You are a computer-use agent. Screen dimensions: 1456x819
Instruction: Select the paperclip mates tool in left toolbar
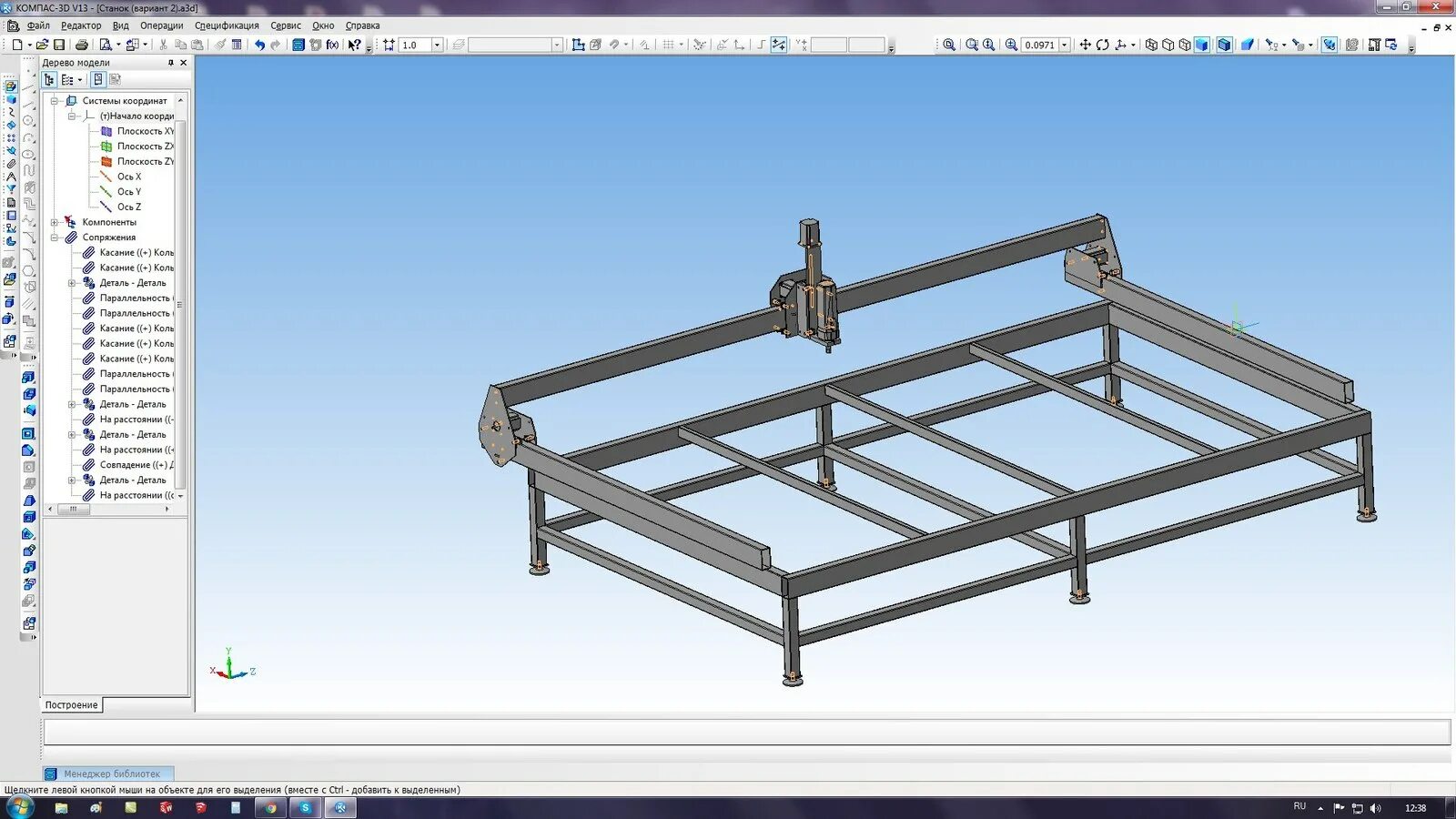(x=11, y=164)
